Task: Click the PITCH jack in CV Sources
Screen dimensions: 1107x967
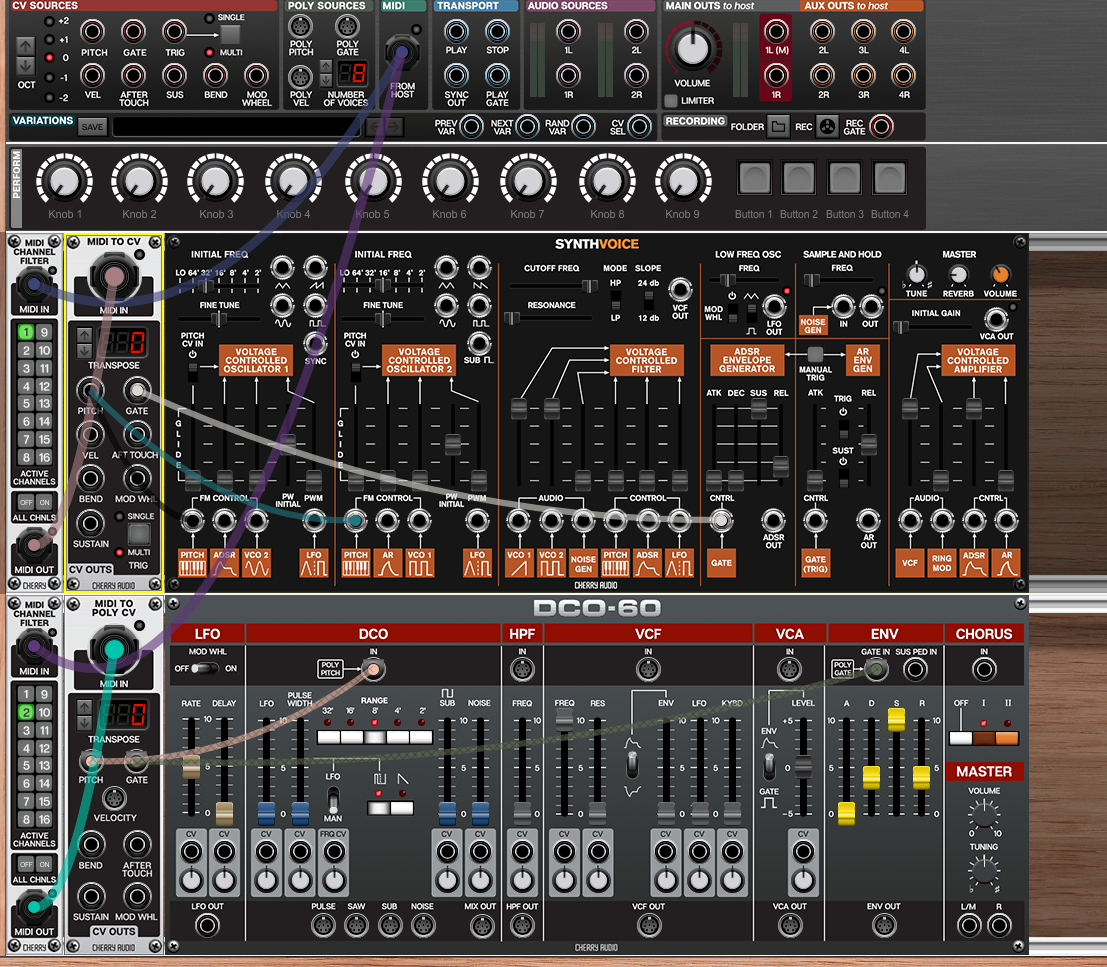Action: click(92, 32)
